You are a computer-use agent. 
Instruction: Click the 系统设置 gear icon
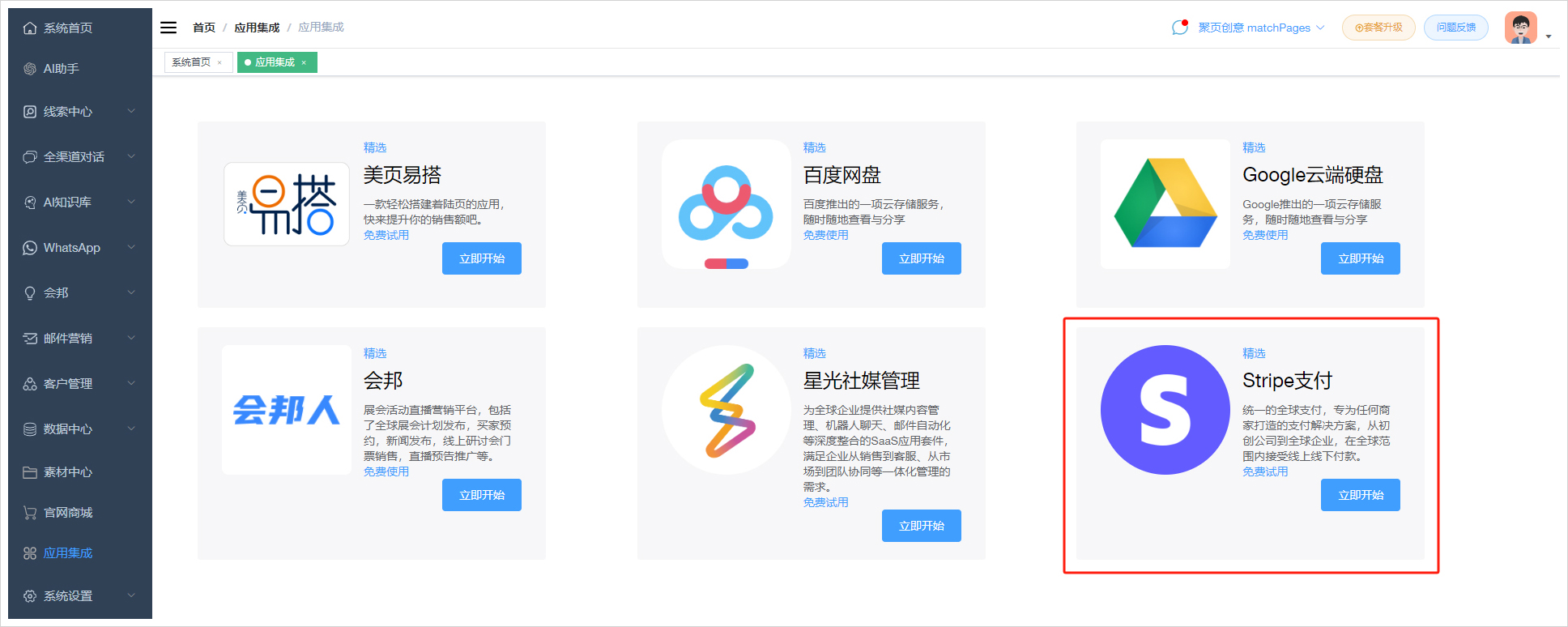30,596
